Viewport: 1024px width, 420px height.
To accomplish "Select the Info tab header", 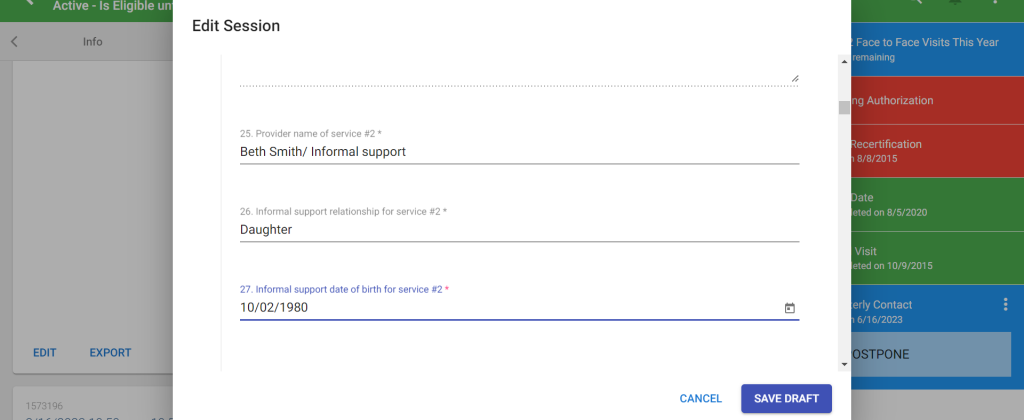I will click(x=92, y=42).
